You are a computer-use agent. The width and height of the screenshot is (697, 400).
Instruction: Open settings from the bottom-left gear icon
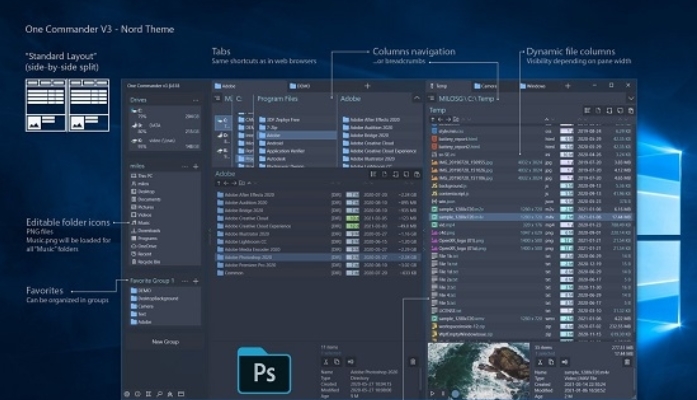[127, 394]
